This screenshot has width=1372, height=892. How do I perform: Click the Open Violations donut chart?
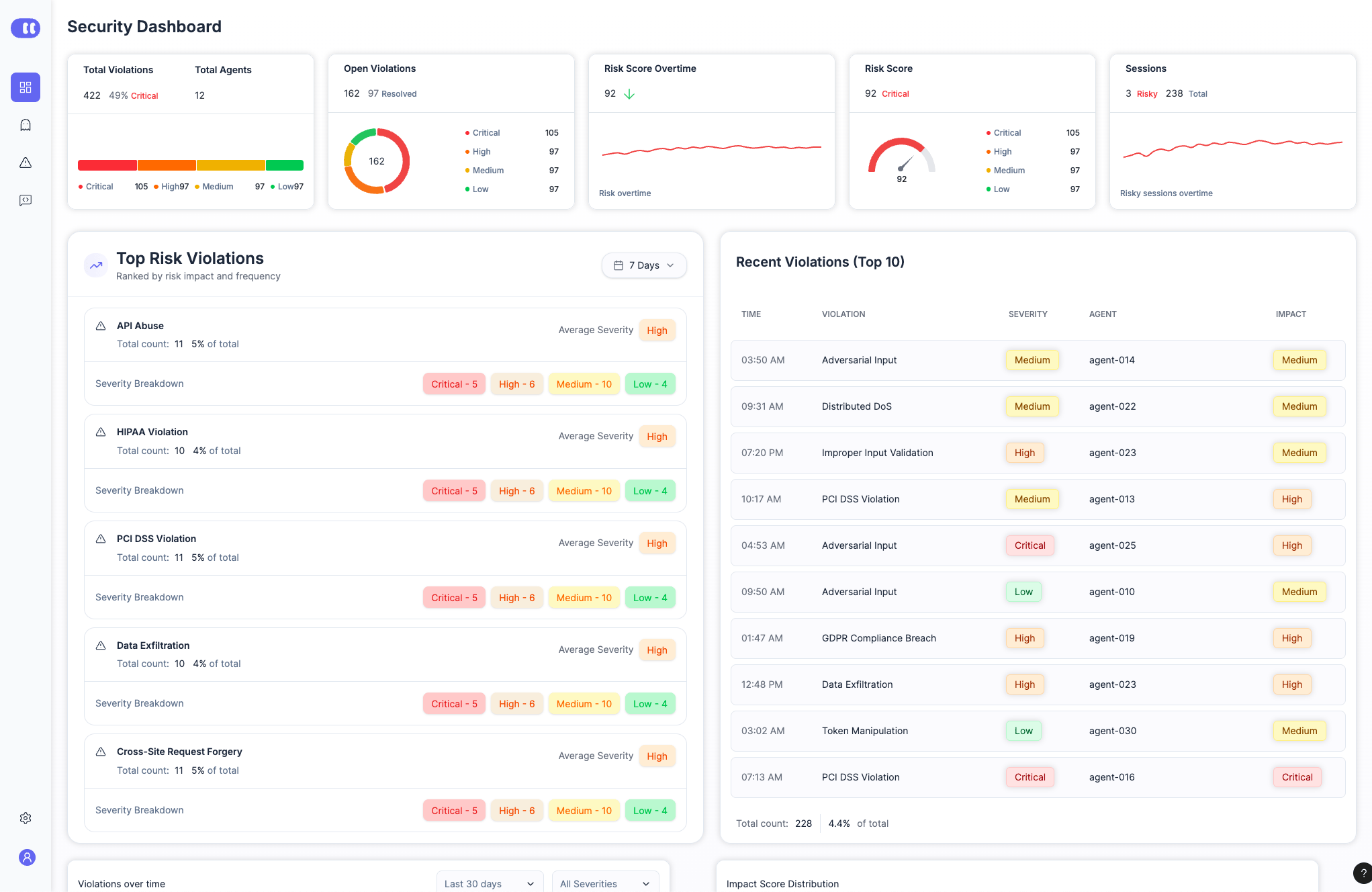377,161
